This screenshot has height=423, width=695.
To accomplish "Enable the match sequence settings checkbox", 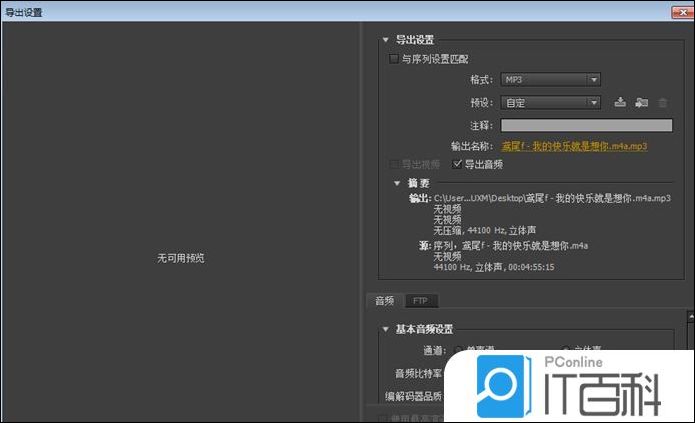I will click(394, 59).
